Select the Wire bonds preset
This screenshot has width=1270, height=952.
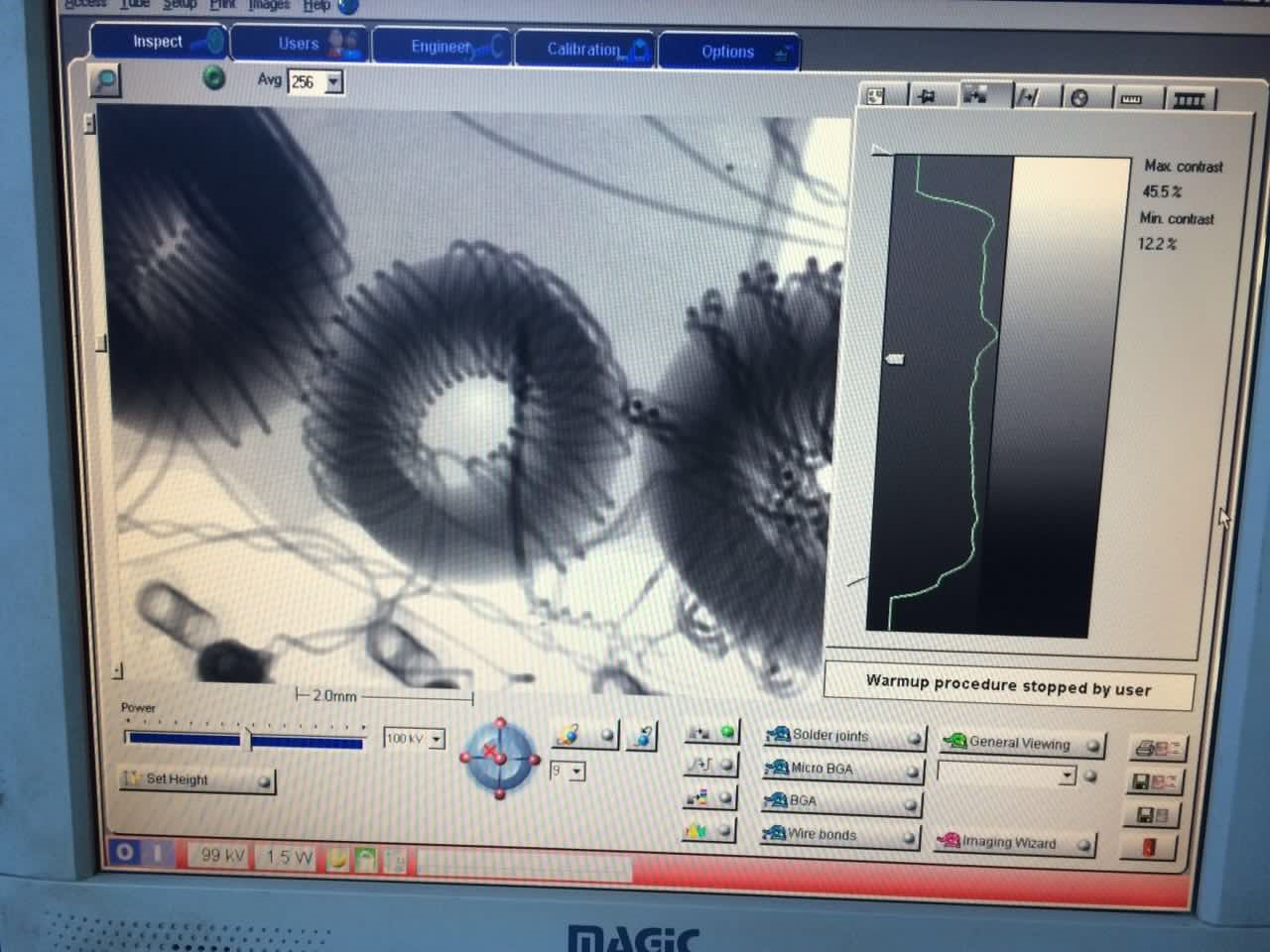pos(839,835)
